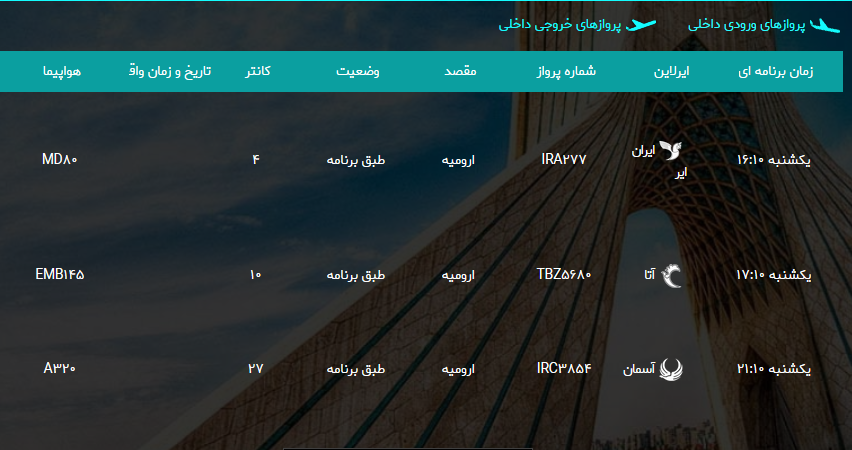Click airline name آسمان
This screenshot has height=450, width=852.
click(639, 370)
